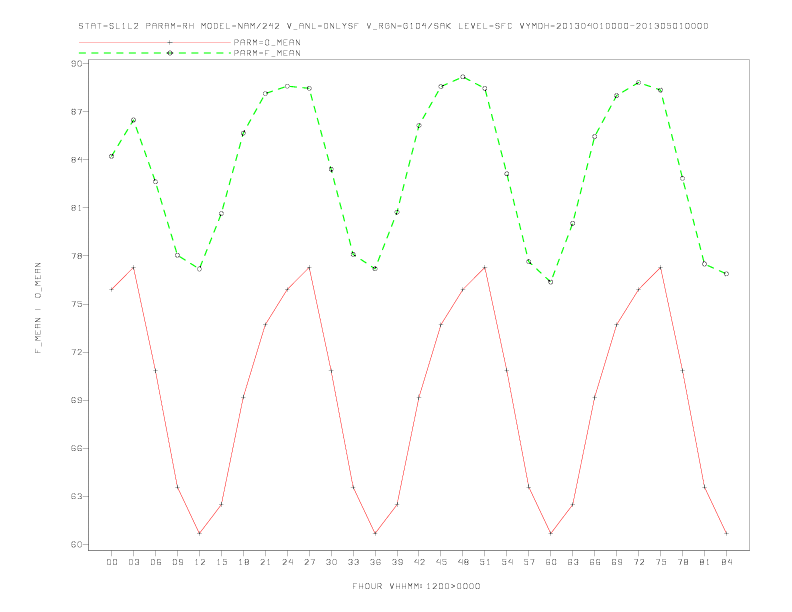Click green F_MEAN circle marker at hour 24
The height and width of the screenshot is (612, 792).
click(x=287, y=86)
